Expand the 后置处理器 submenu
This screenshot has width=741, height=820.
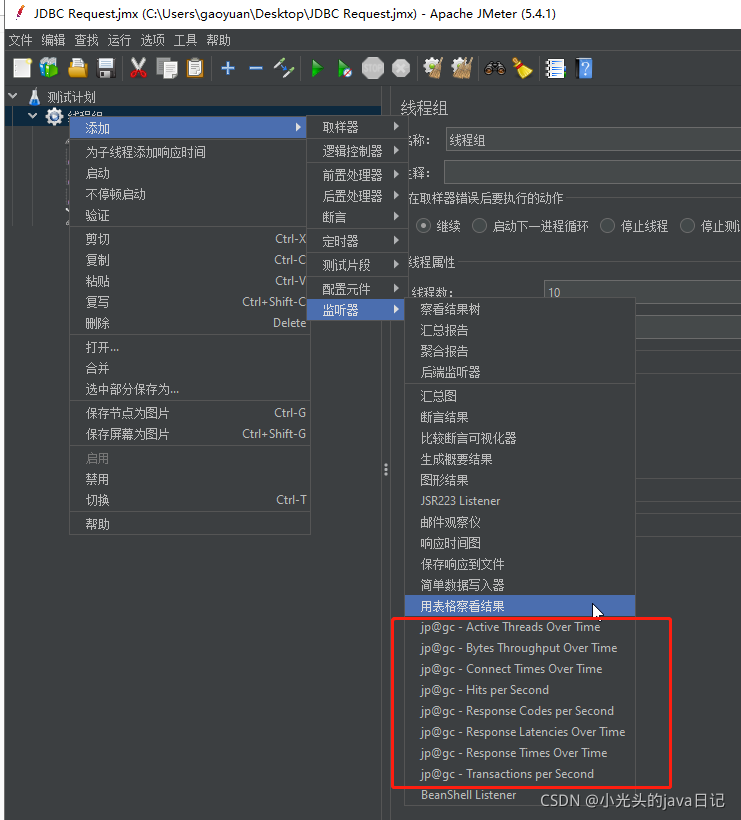(x=355, y=196)
